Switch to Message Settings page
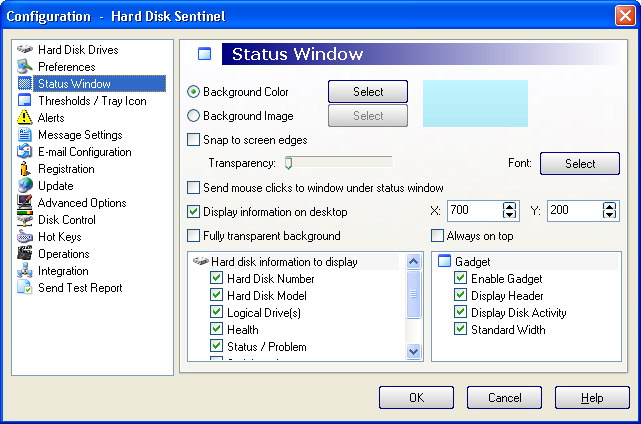This screenshot has width=641, height=424. [80, 135]
